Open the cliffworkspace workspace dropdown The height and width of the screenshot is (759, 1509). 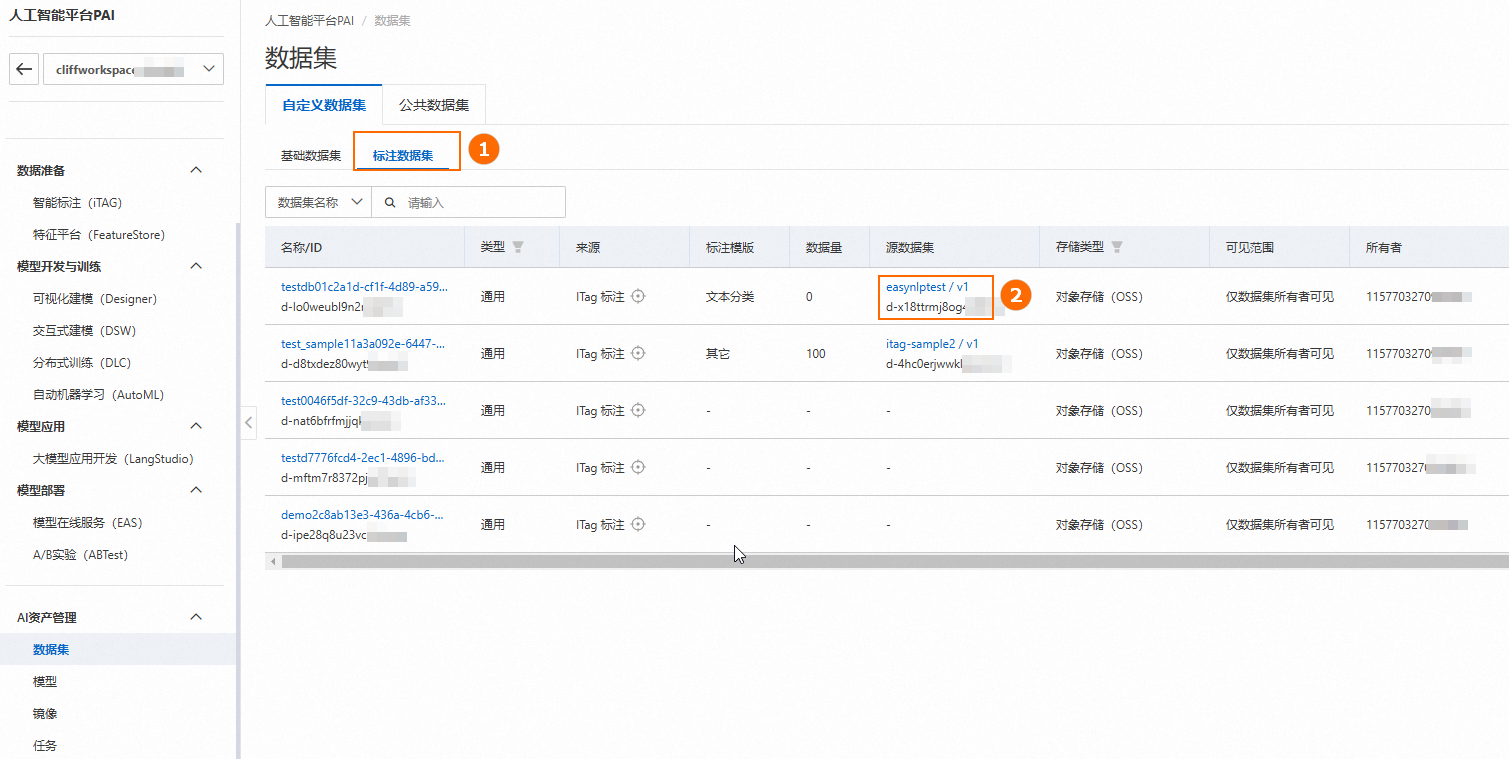tap(134, 69)
